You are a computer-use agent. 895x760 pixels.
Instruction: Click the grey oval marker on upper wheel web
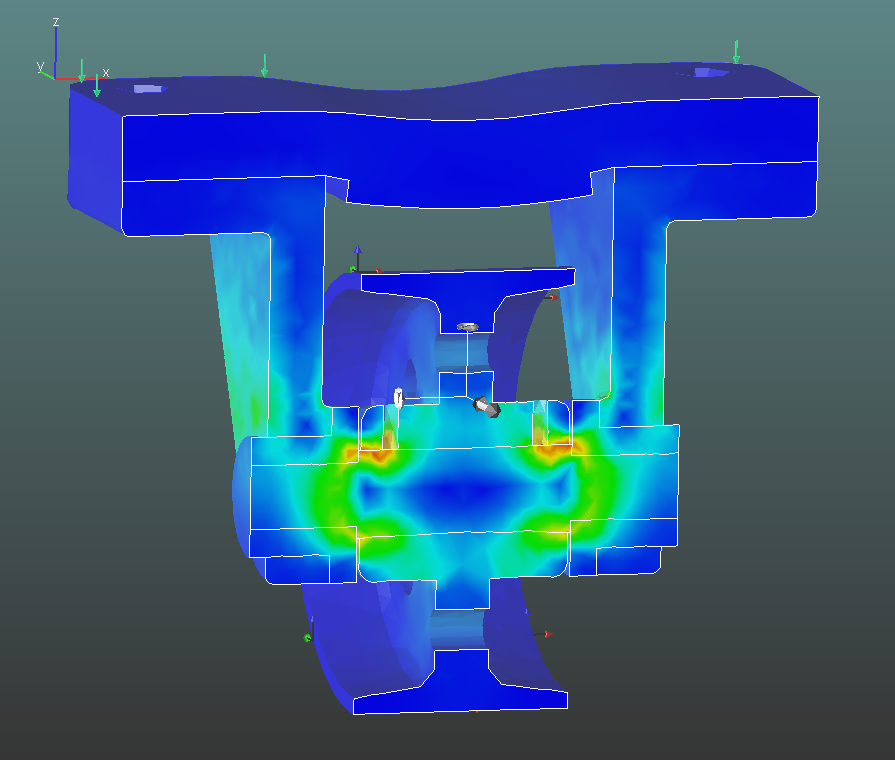467,326
